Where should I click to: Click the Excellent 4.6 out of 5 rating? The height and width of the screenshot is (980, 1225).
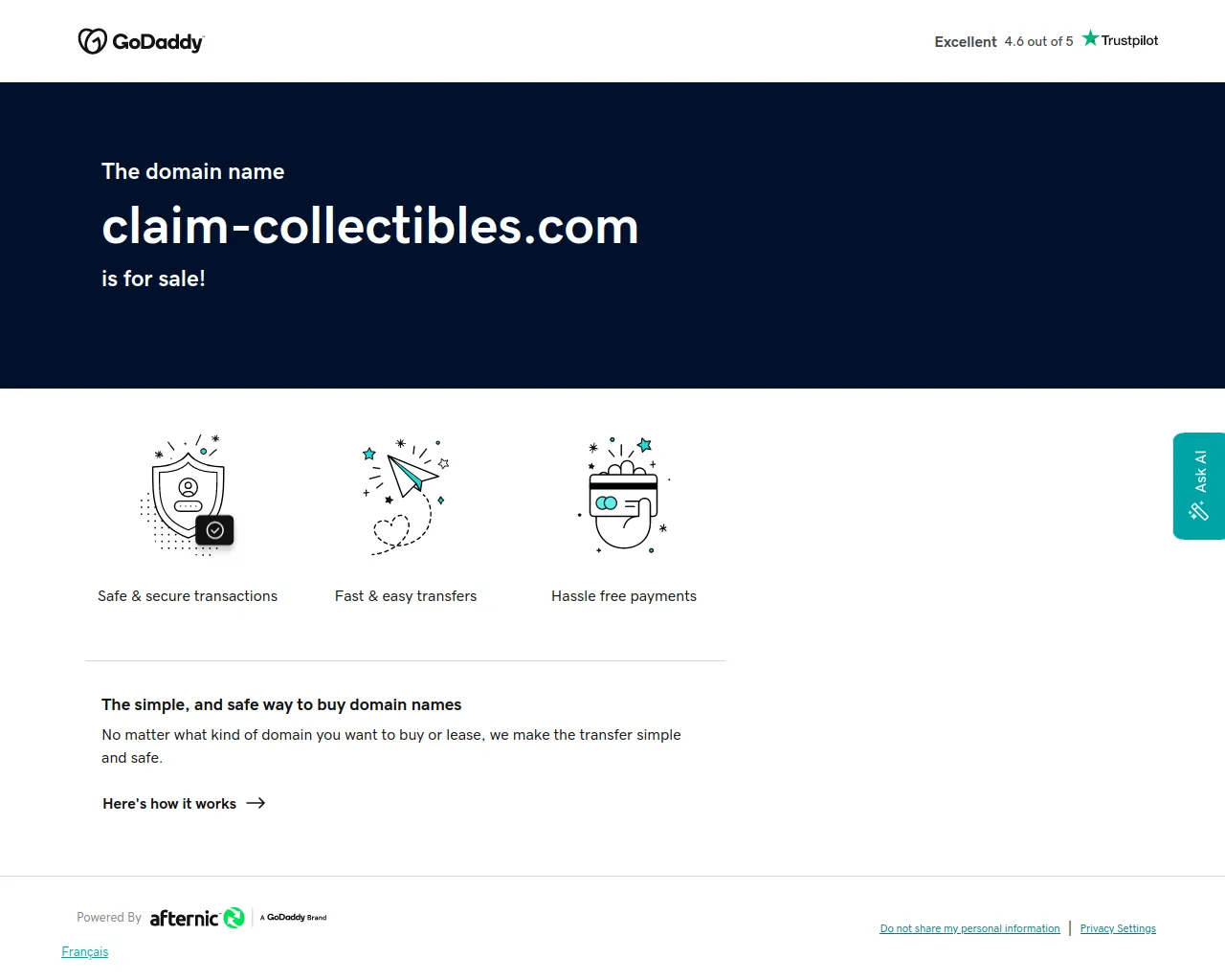[1003, 41]
